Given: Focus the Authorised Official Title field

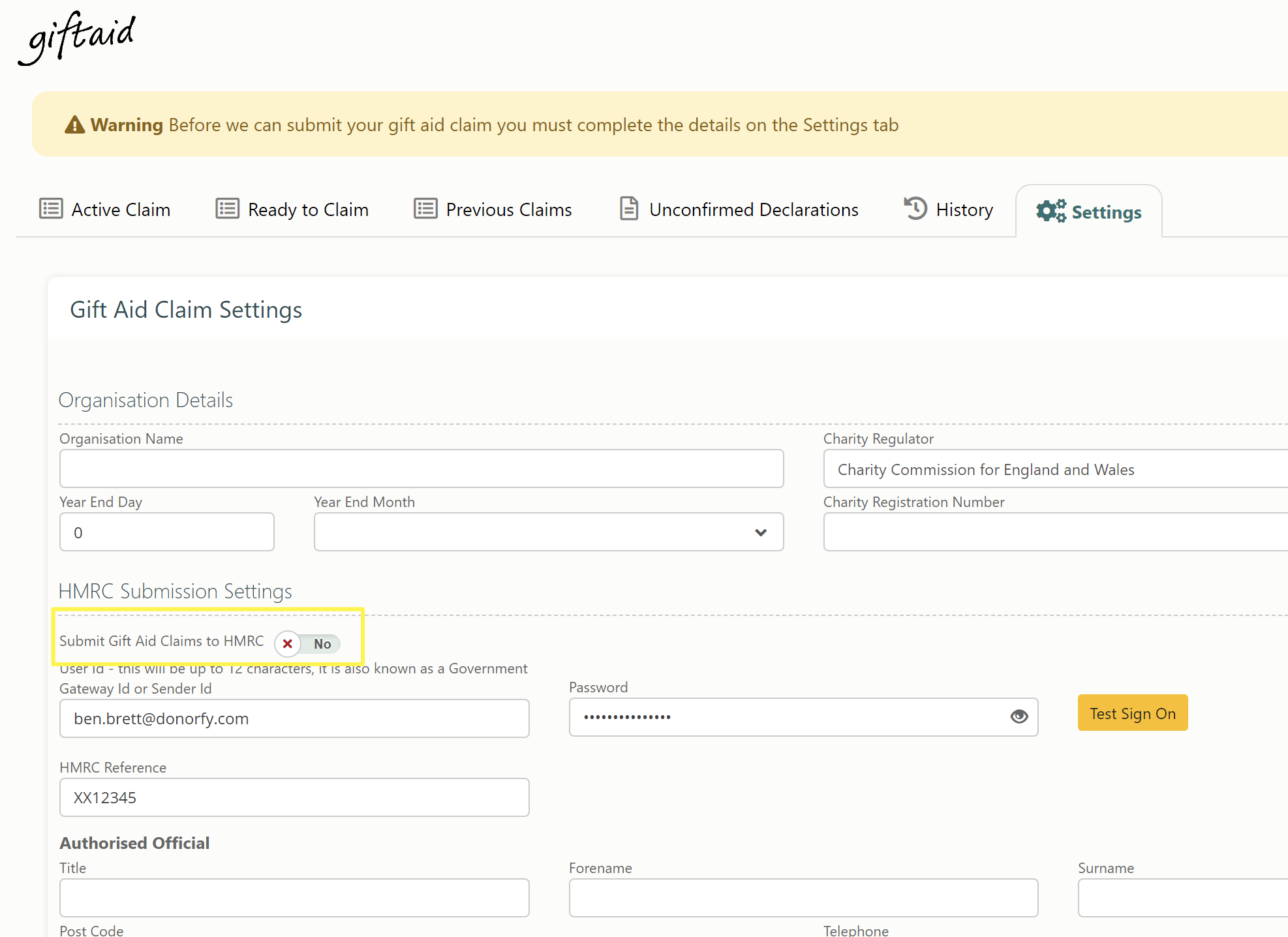Looking at the screenshot, I should pos(294,898).
